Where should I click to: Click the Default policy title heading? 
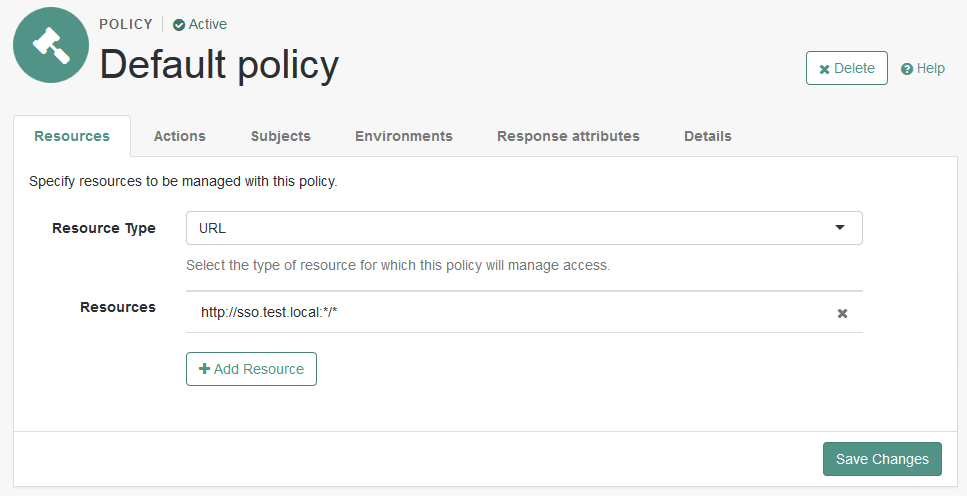pyautogui.click(x=219, y=65)
